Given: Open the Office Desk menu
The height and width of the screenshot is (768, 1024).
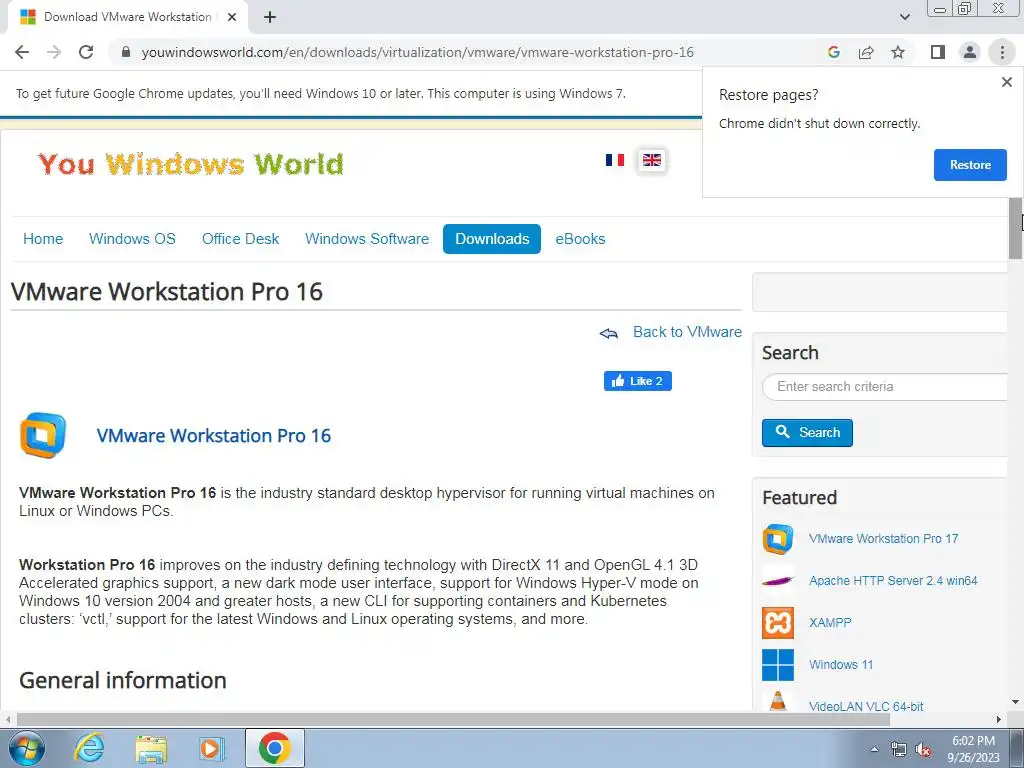Looking at the screenshot, I should coord(240,239).
